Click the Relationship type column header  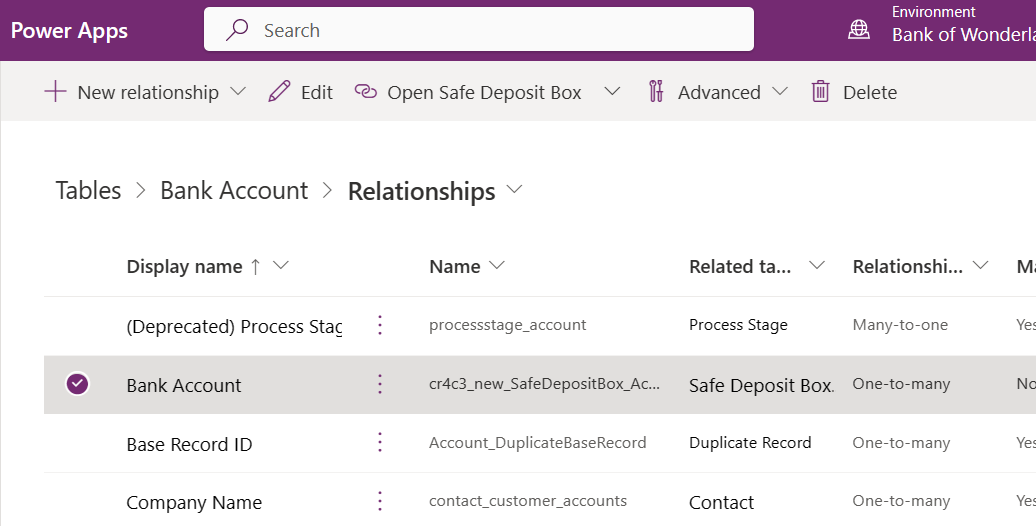pos(907,266)
